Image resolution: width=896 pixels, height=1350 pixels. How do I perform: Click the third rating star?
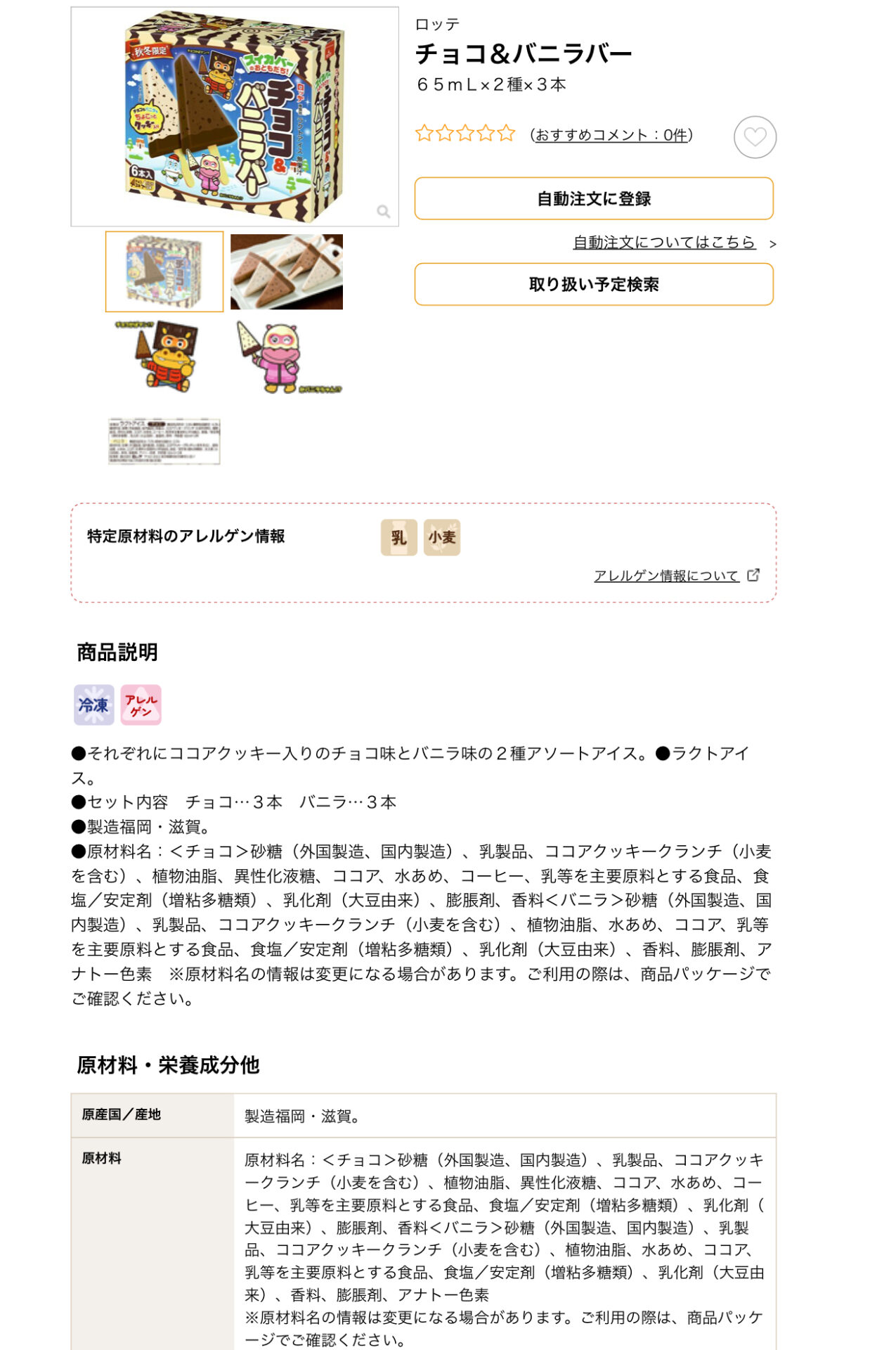(465, 133)
